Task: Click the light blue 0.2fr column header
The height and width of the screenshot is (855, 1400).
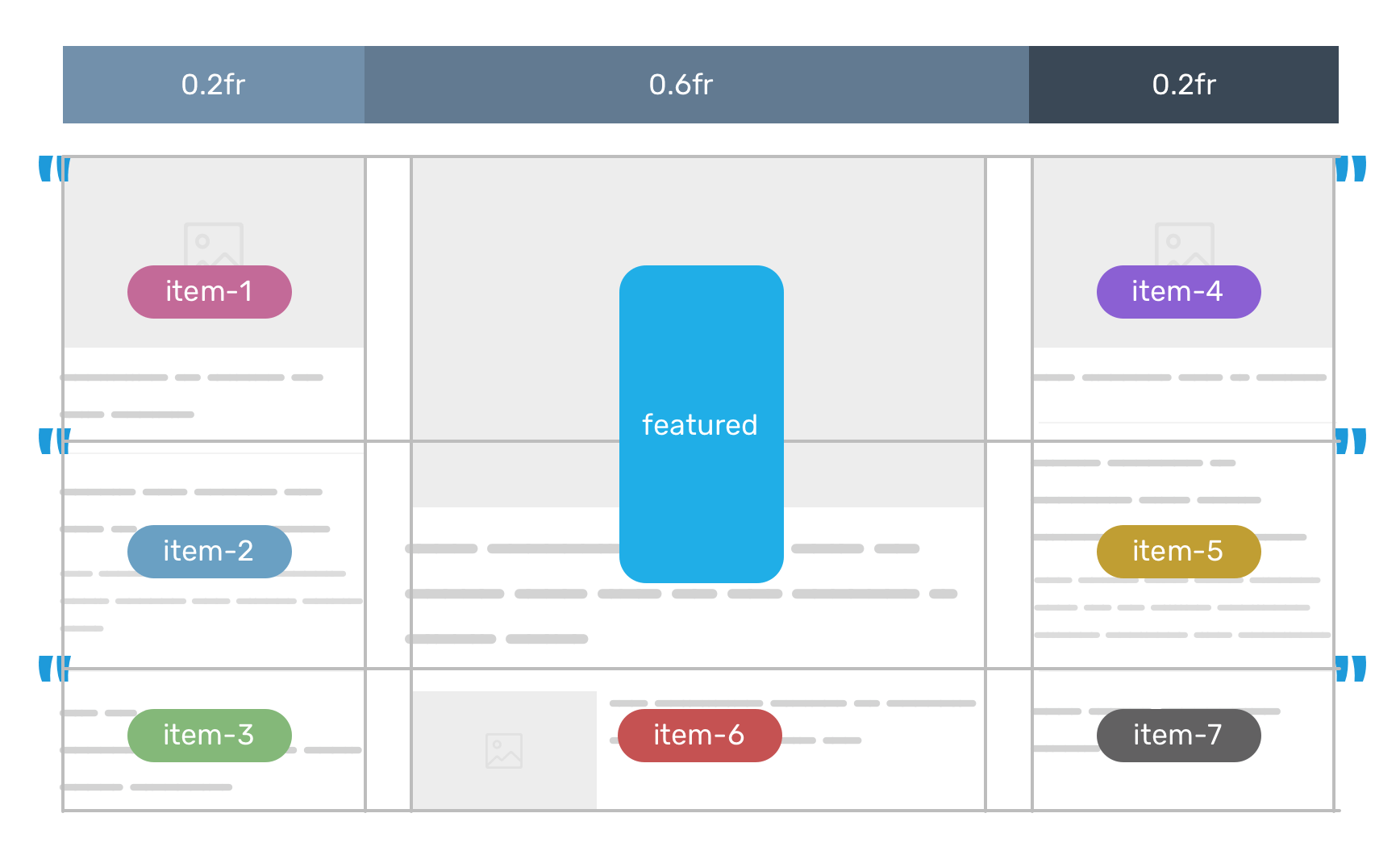Action: [x=214, y=85]
